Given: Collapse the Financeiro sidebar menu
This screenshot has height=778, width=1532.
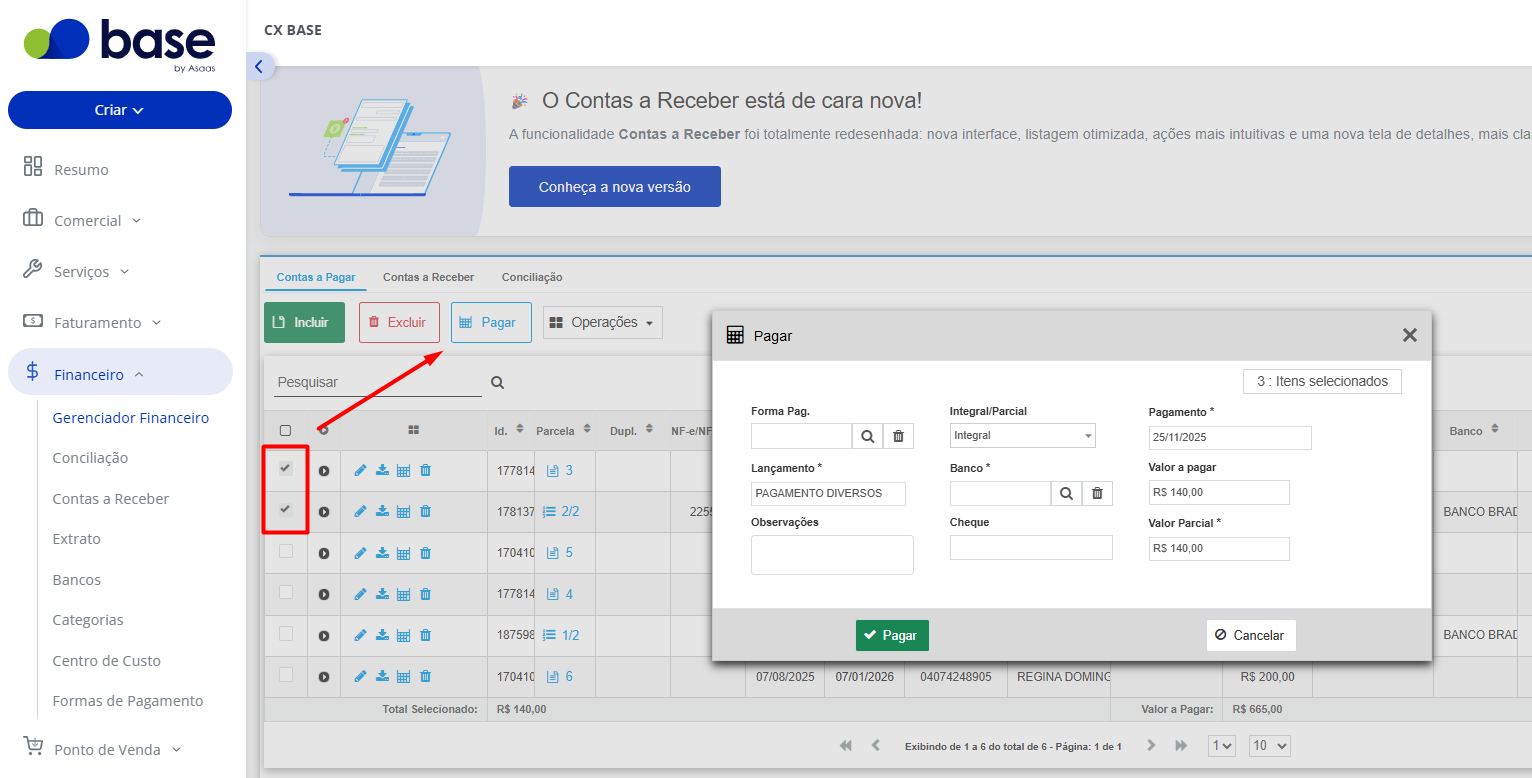Looking at the screenshot, I should click(x=120, y=374).
